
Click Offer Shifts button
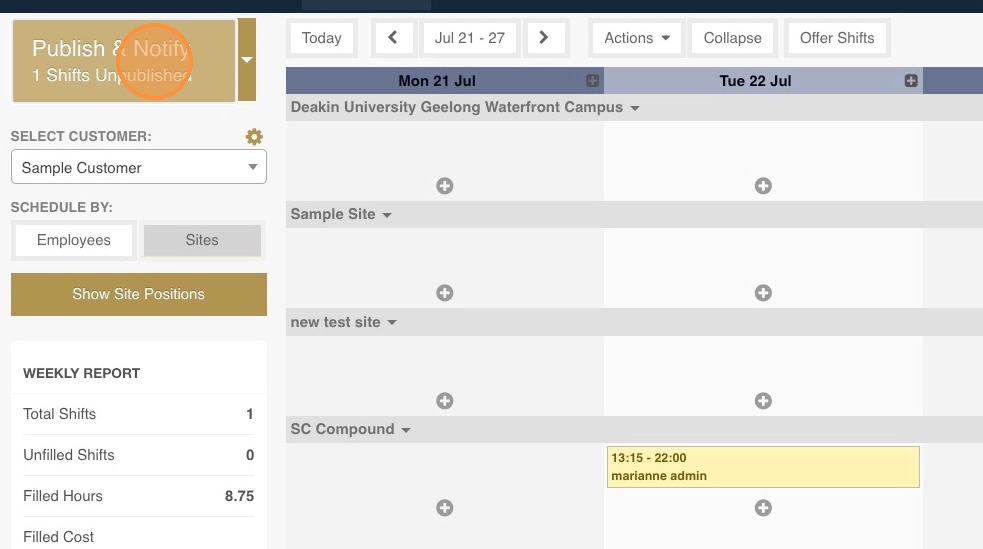coord(837,38)
